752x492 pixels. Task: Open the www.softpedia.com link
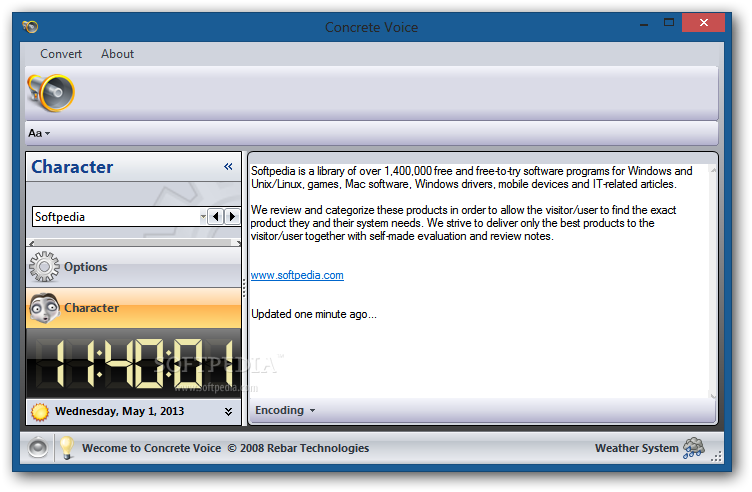coord(297,275)
